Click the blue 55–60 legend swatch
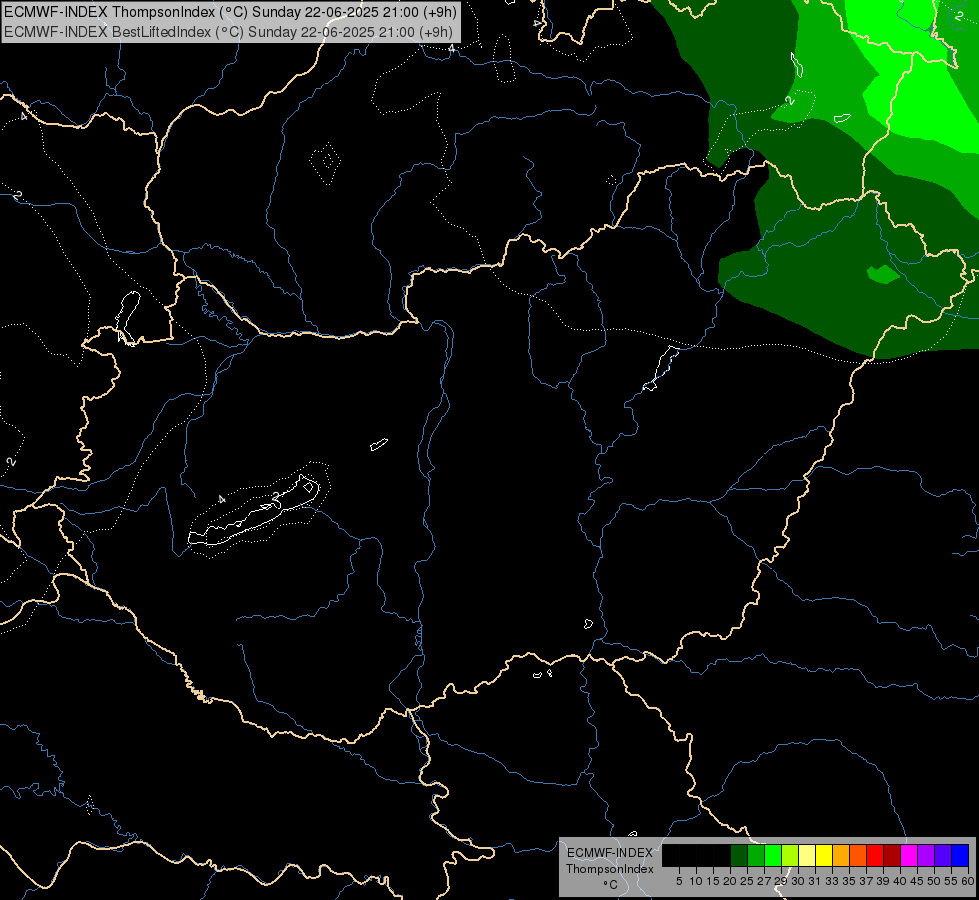Image resolution: width=979 pixels, height=900 pixels. click(x=960, y=855)
